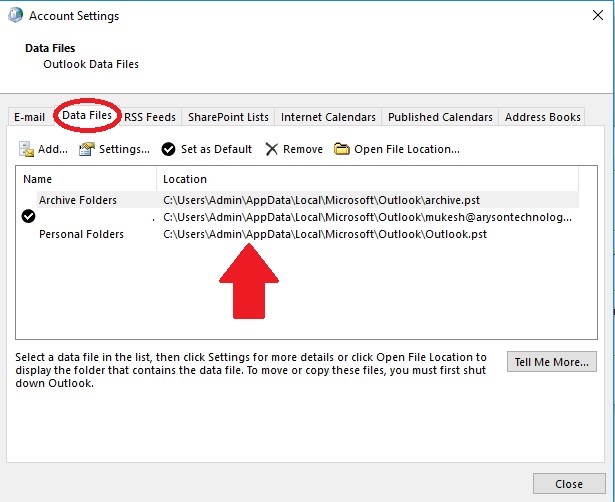
Task: Go to the SharePoint Lists tab
Action: (229, 117)
